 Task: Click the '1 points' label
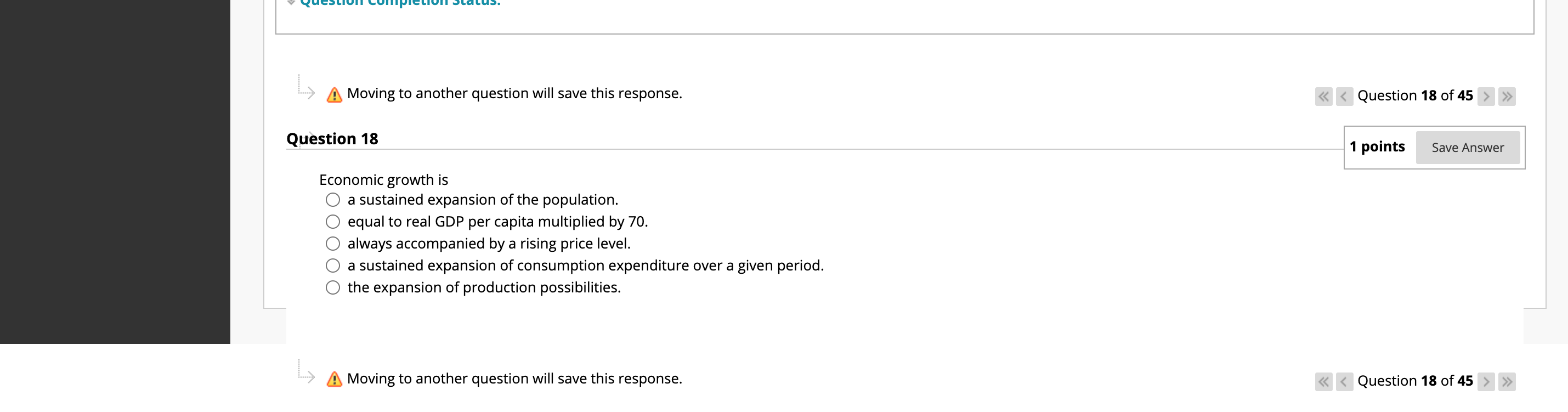pos(1379,146)
